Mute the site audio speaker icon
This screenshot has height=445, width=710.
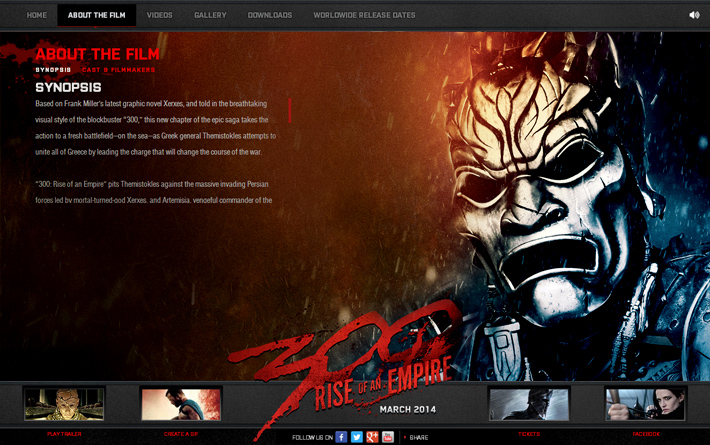pos(694,15)
